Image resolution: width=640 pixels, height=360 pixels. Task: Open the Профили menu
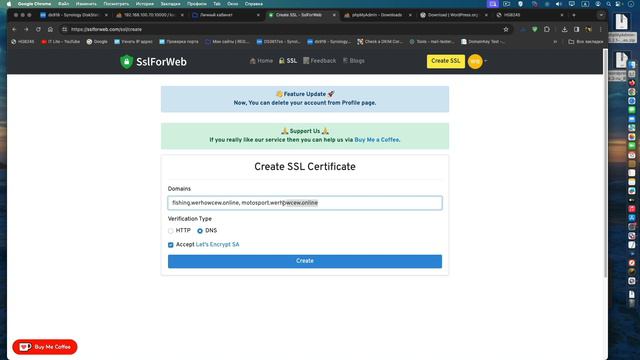[x=197, y=4]
